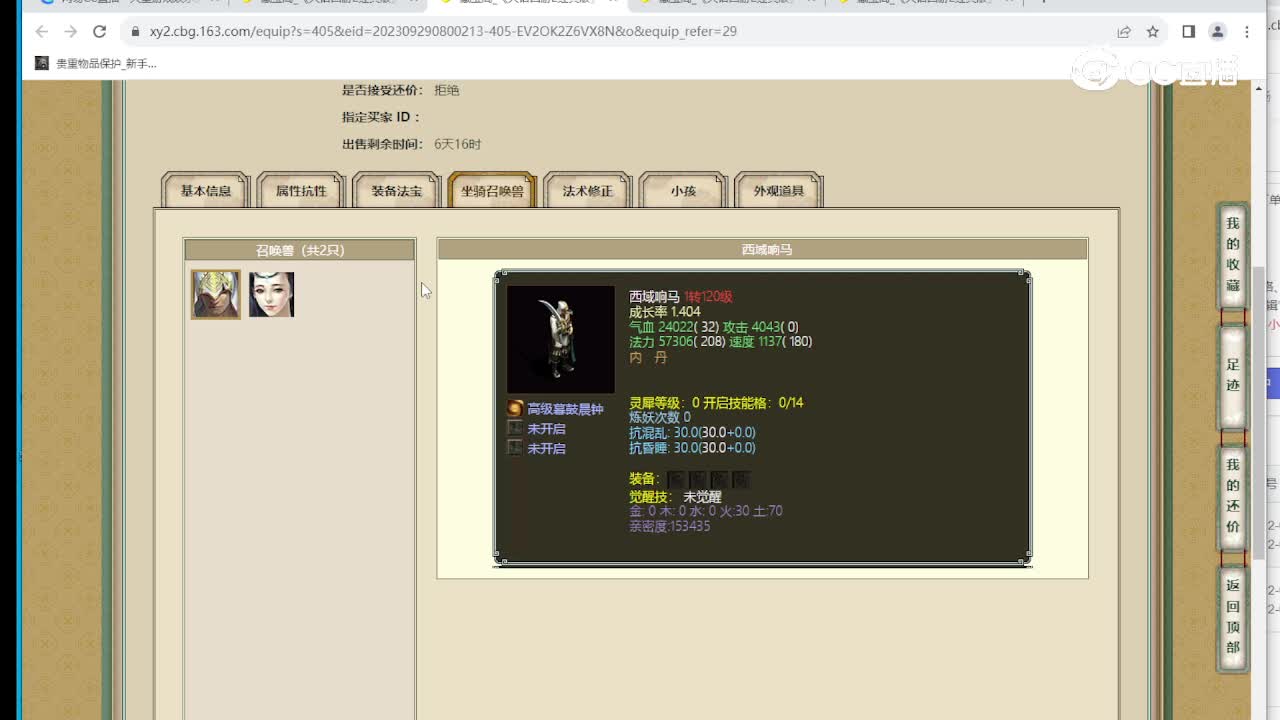
Task: Open the Chrome three-dot menu
Action: pos(1247,31)
